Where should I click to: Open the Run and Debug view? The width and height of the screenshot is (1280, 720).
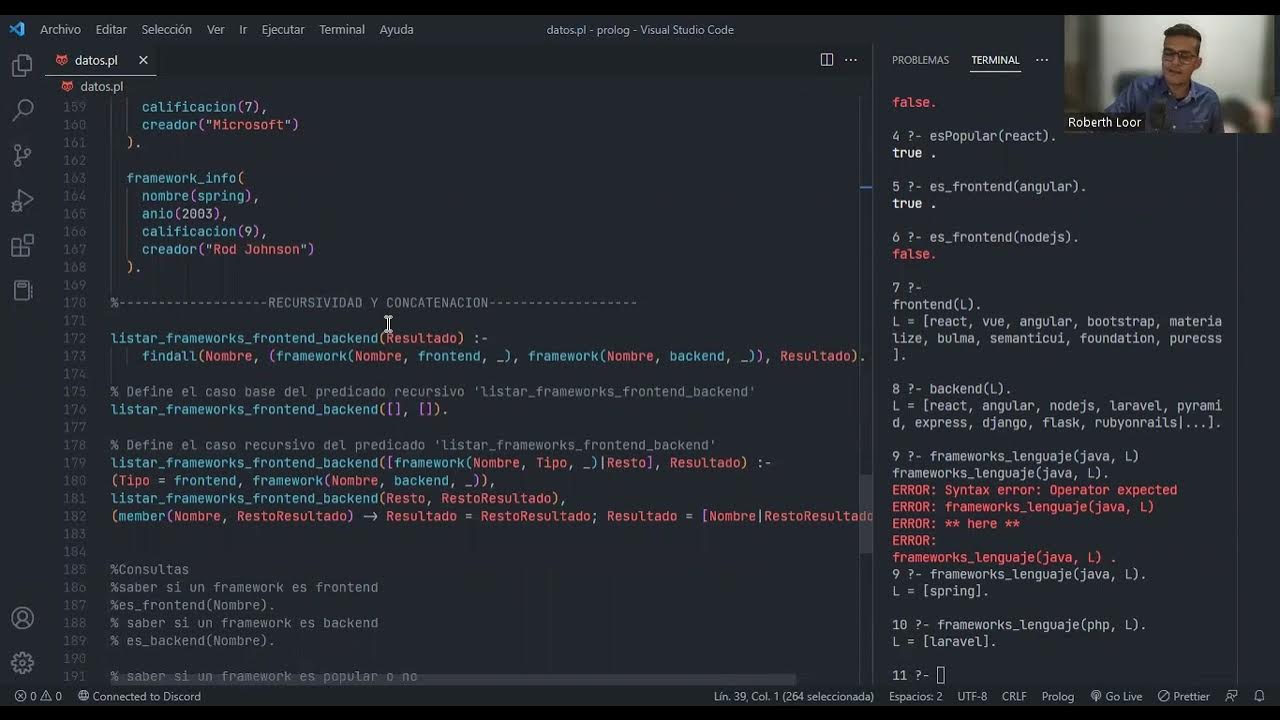coord(22,201)
